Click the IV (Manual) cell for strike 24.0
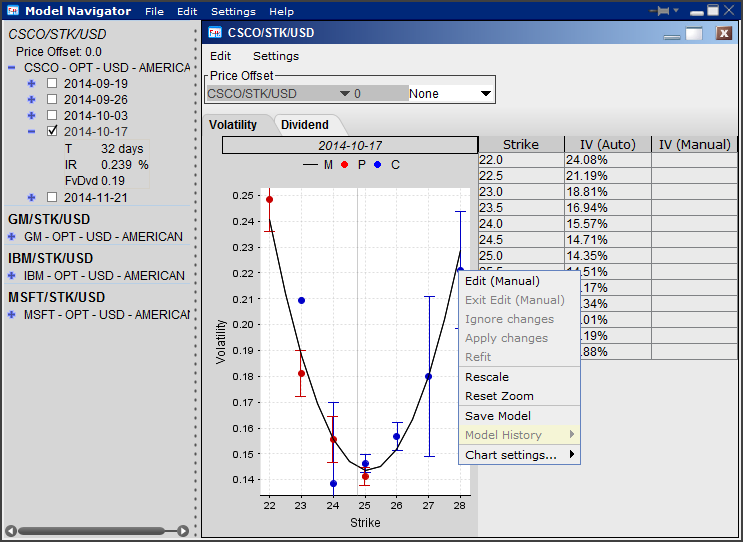The height and width of the screenshot is (542, 743). [x=694, y=224]
